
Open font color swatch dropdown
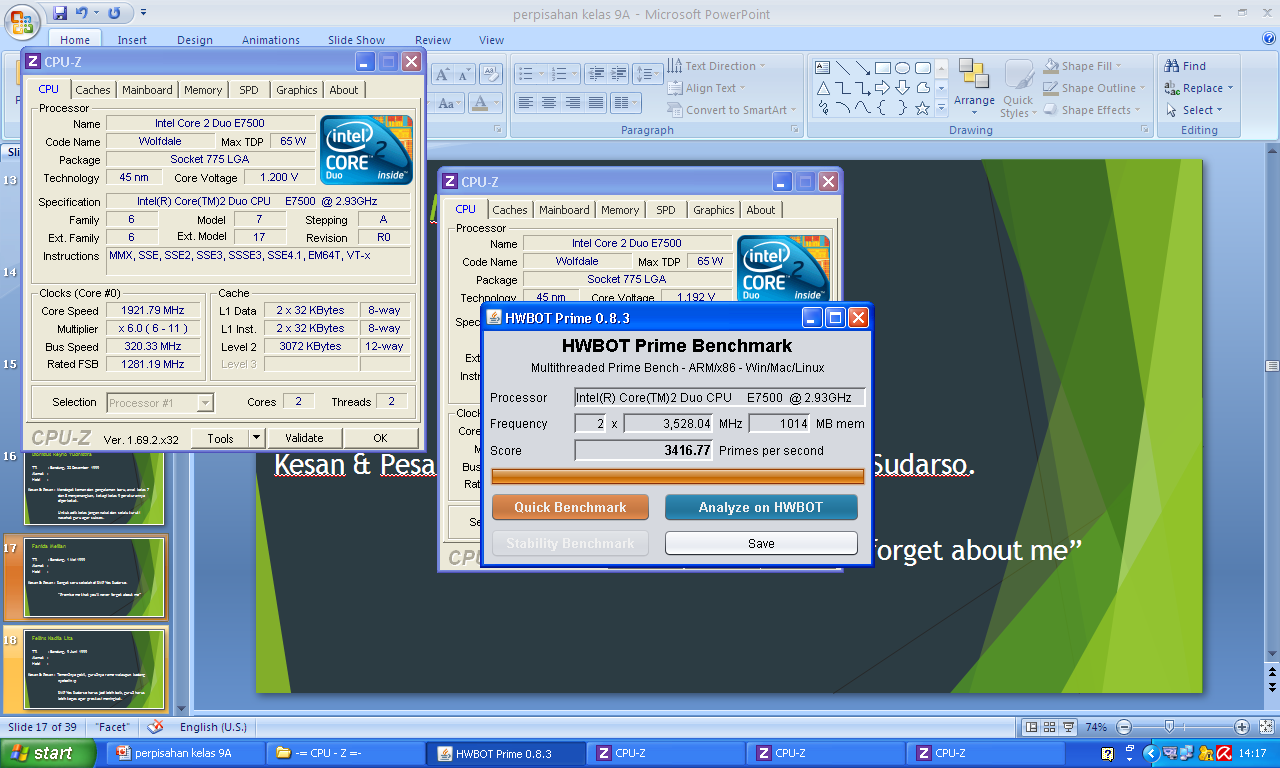[497, 103]
